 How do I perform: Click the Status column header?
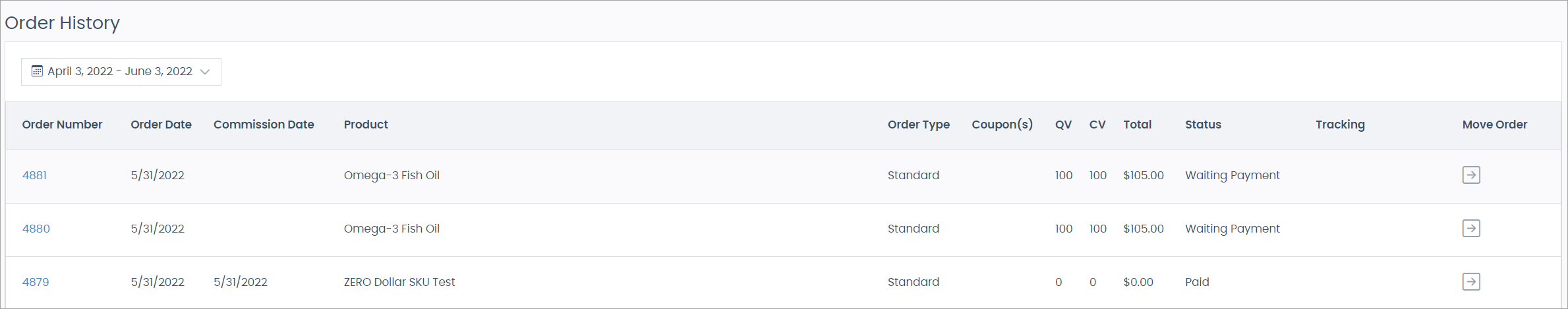coord(1203,125)
